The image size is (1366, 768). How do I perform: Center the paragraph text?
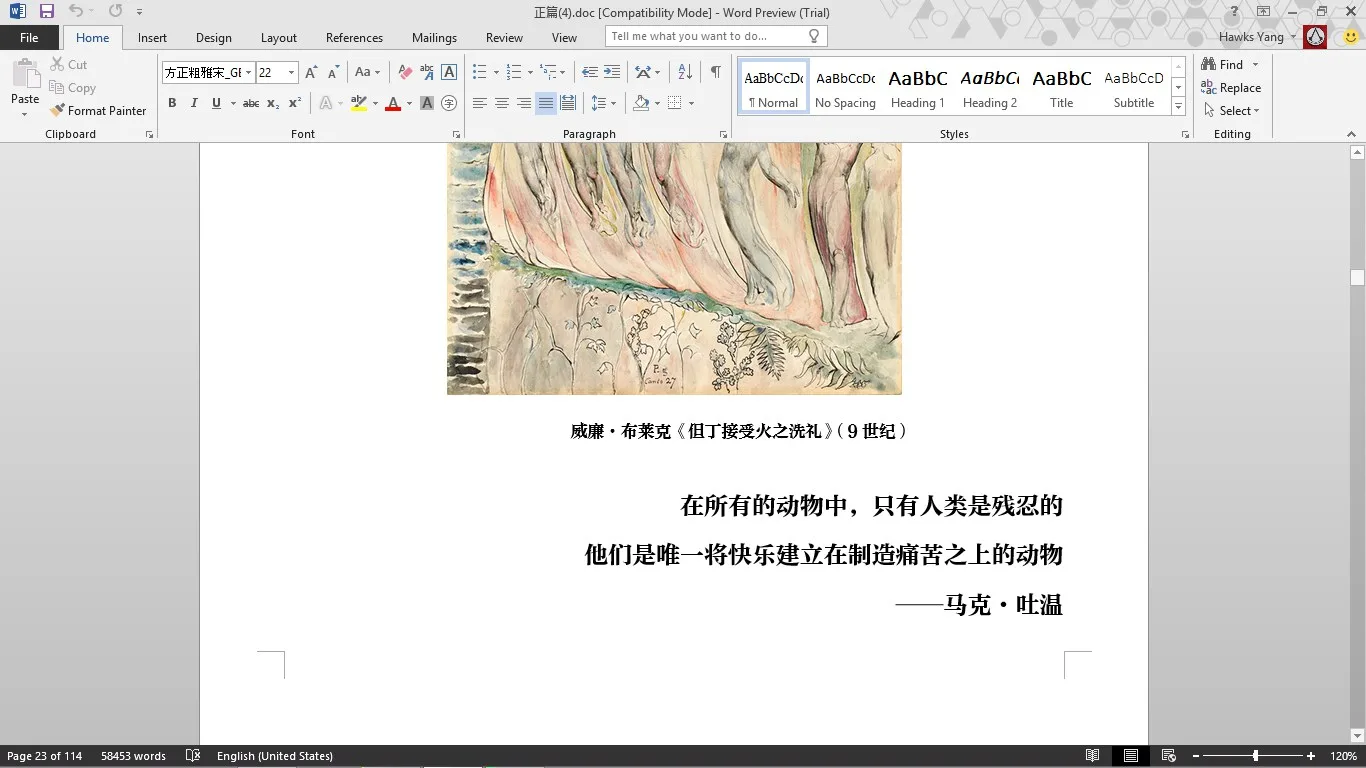(502, 103)
